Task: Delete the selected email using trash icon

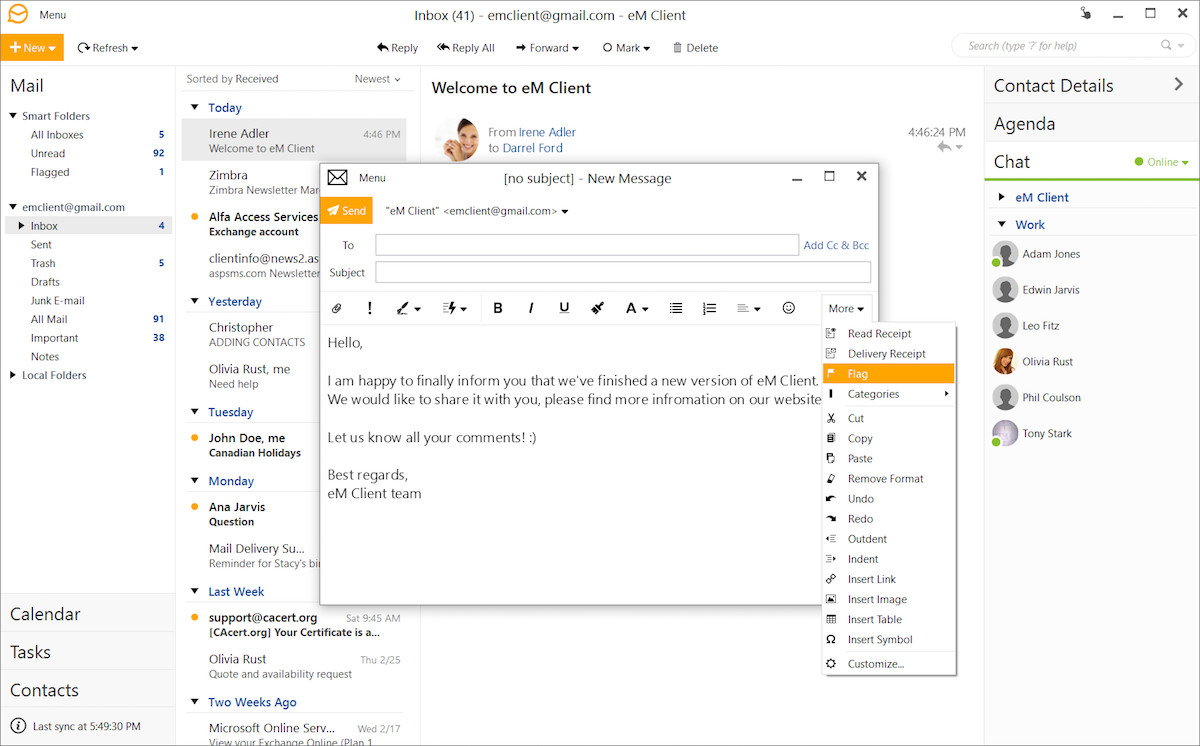Action: (x=694, y=47)
